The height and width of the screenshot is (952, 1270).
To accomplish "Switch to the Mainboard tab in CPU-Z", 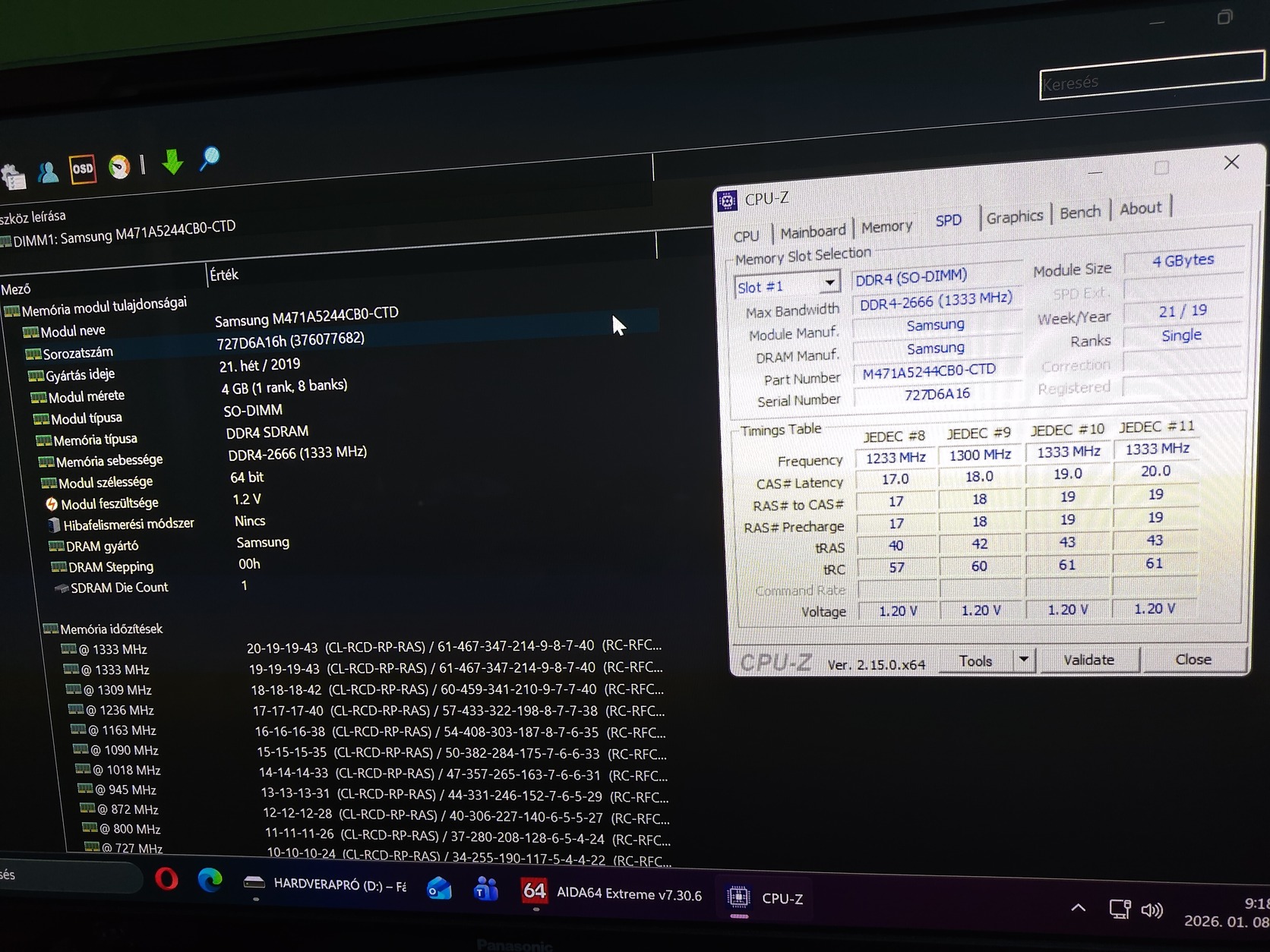I will 813,232.
